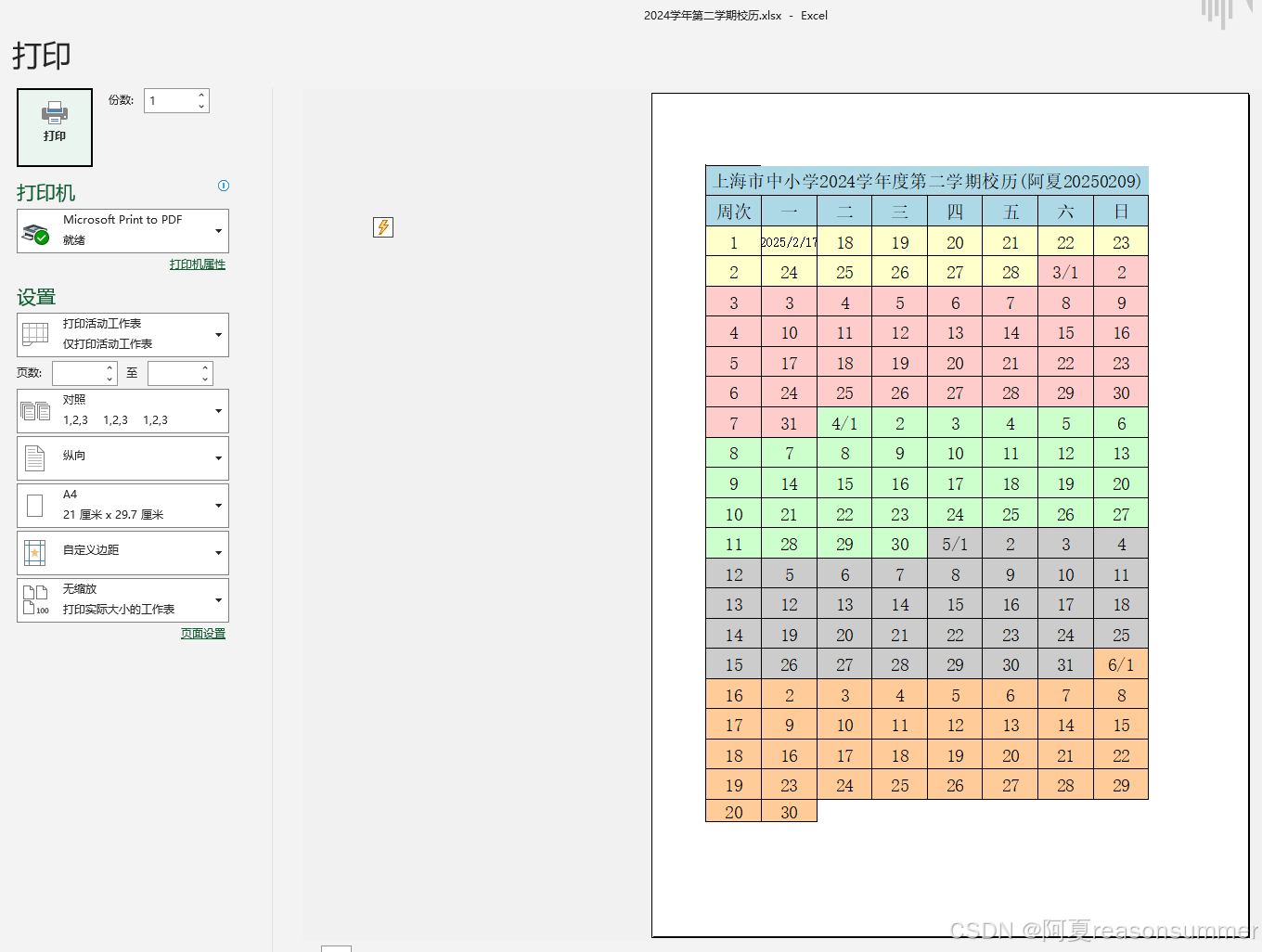Open the Print Active Sheets dropdown
Screen dimensions: 1262x952
pyautogui.click(x=122, y=335)
